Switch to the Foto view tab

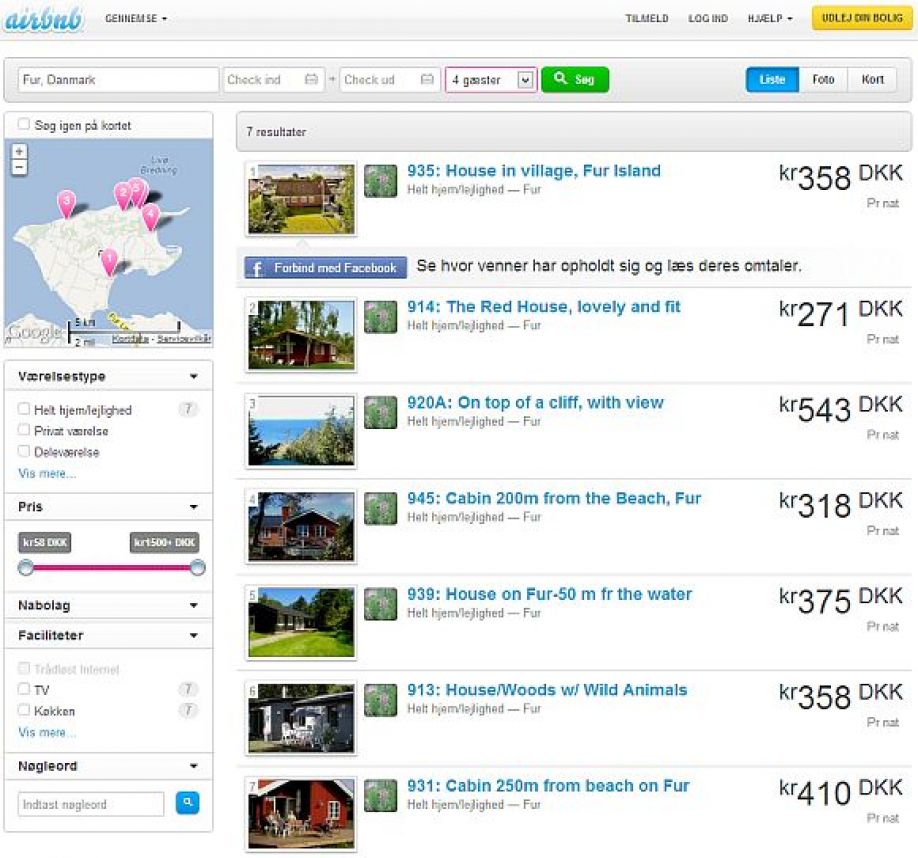pyautogui.click(x=823, y=80)
